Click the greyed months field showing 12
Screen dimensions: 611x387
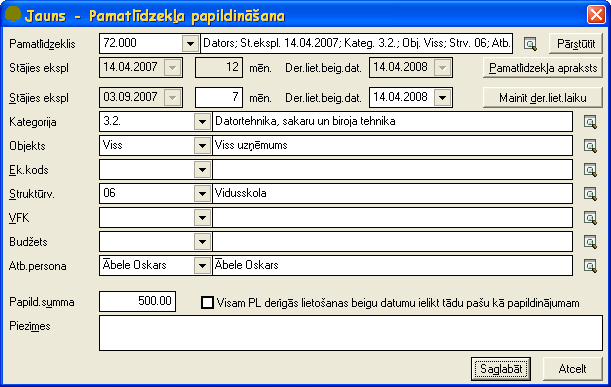[x=219, y=67]
